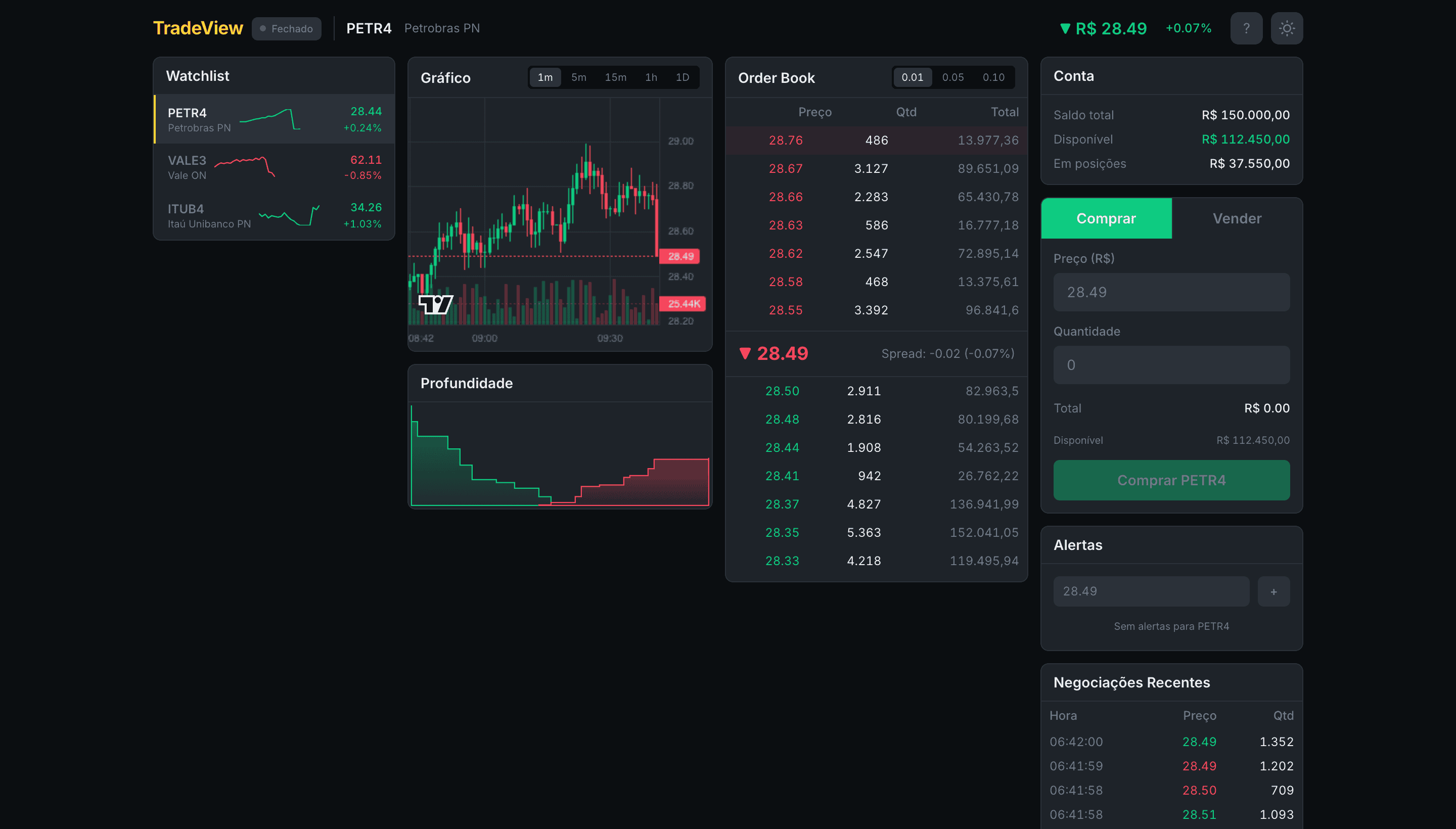Click the Comprar PETR4 button

click(1171, 481)
